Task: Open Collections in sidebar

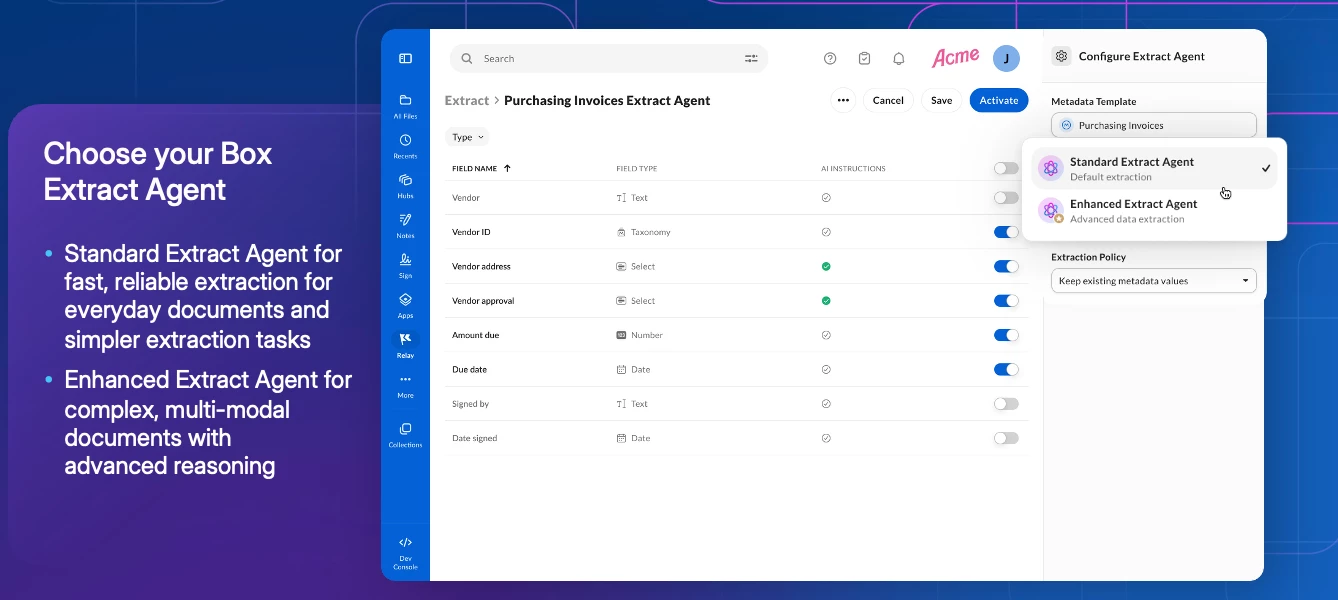Action: click(405, 434)
